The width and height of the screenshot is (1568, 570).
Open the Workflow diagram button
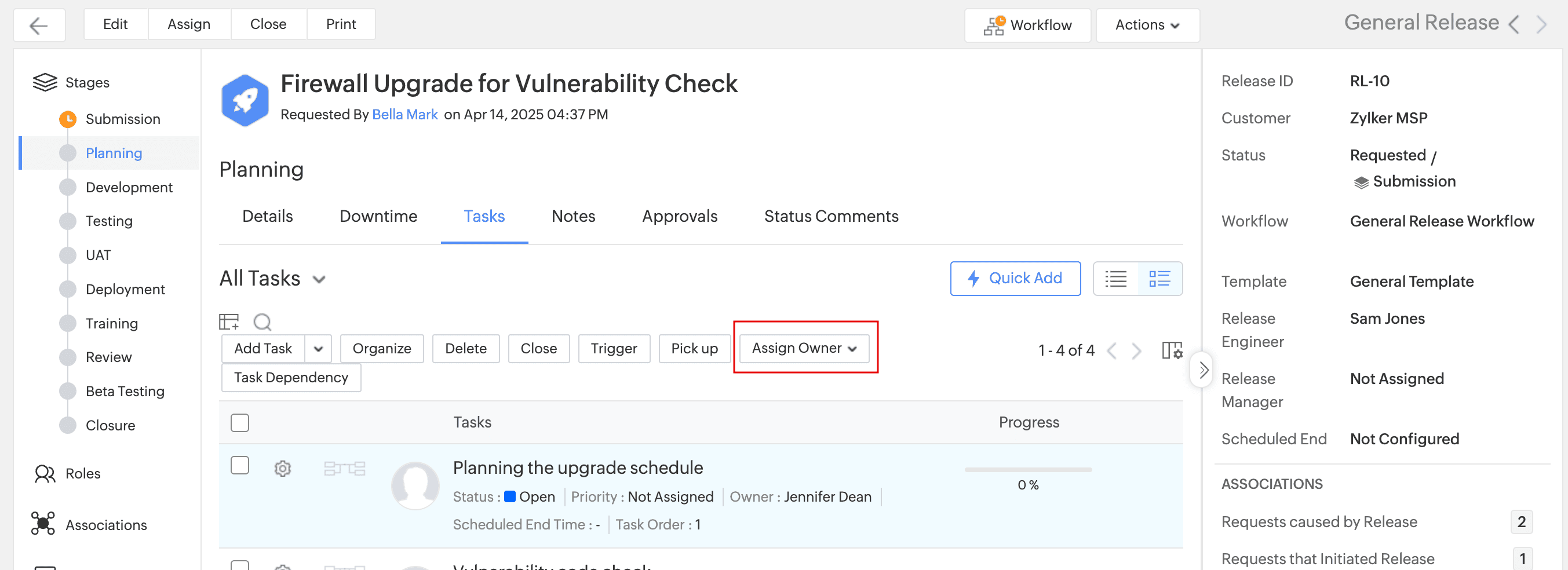point(1027,25)
